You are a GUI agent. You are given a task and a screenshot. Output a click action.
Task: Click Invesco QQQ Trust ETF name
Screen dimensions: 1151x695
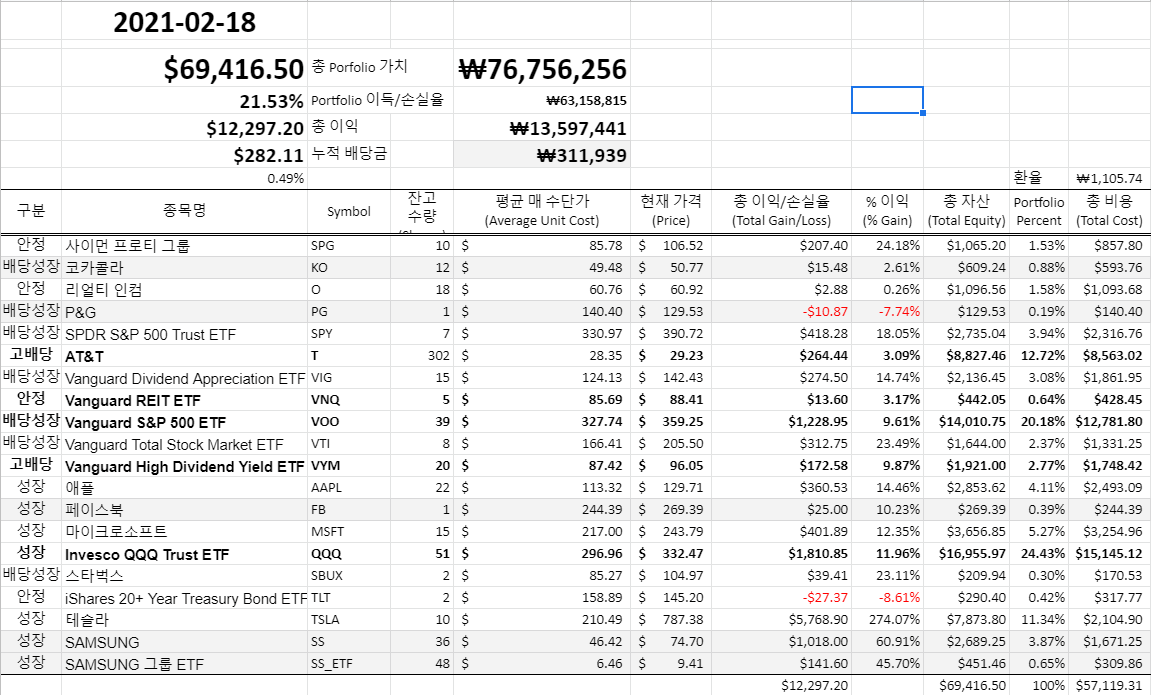[x=184, y=554]
